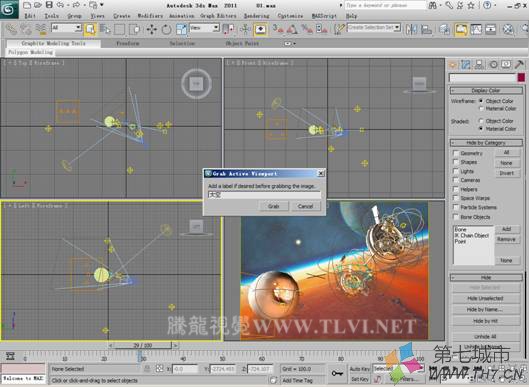Click the Invert button in Hide by Category
529x387 pixels.
(507, 173)
